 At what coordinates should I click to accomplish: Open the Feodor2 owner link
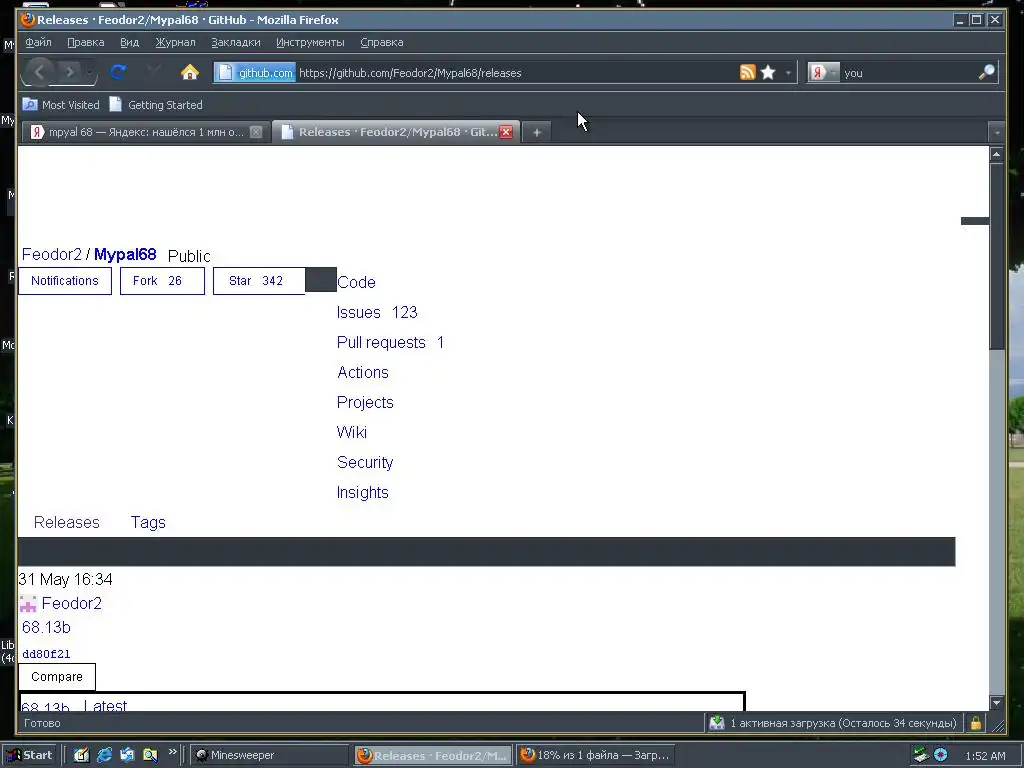[52, 255]
